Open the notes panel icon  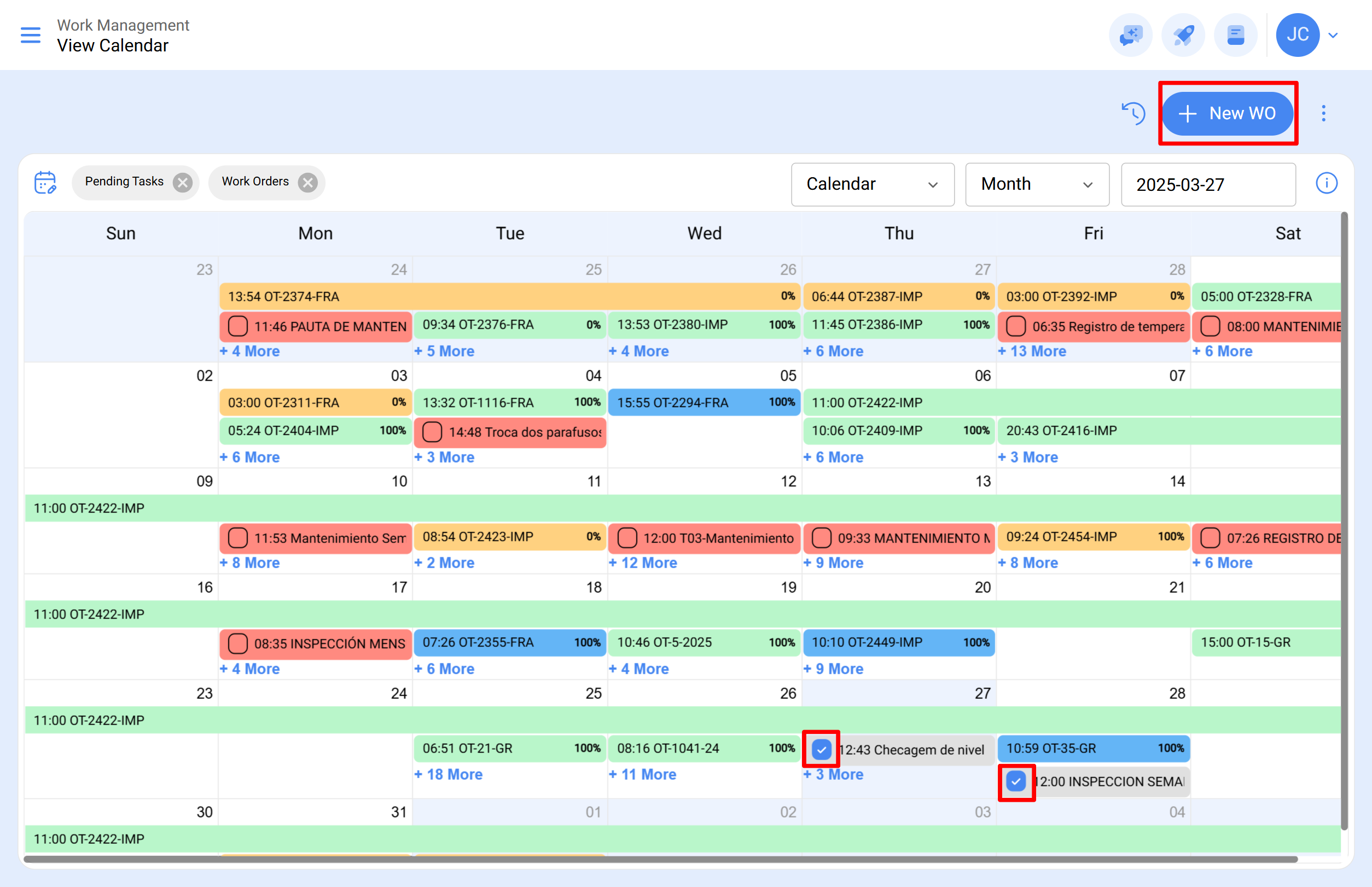(x=1236, y=35)
